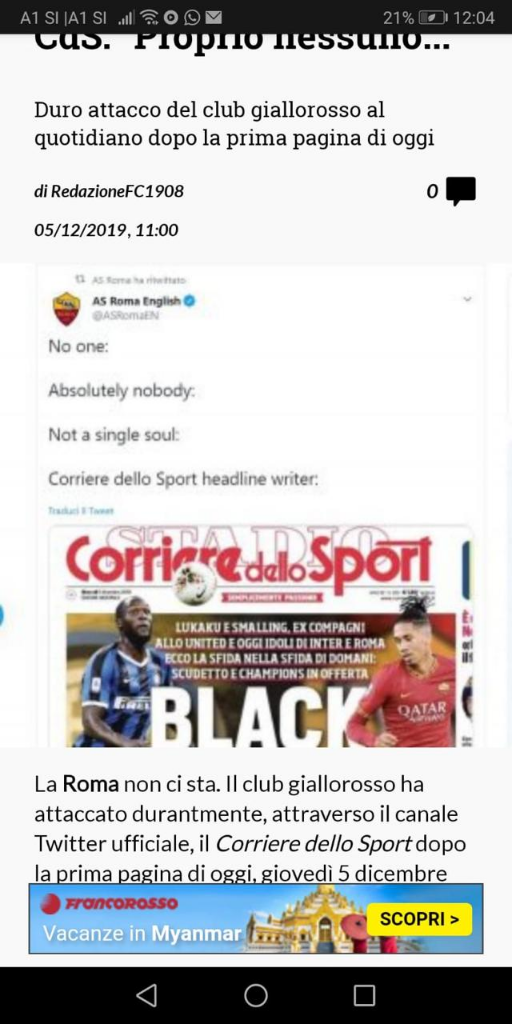Open the comments speech bubble icon
Viewport: 512px width, 1024px height.
click(x=461, y=191)
